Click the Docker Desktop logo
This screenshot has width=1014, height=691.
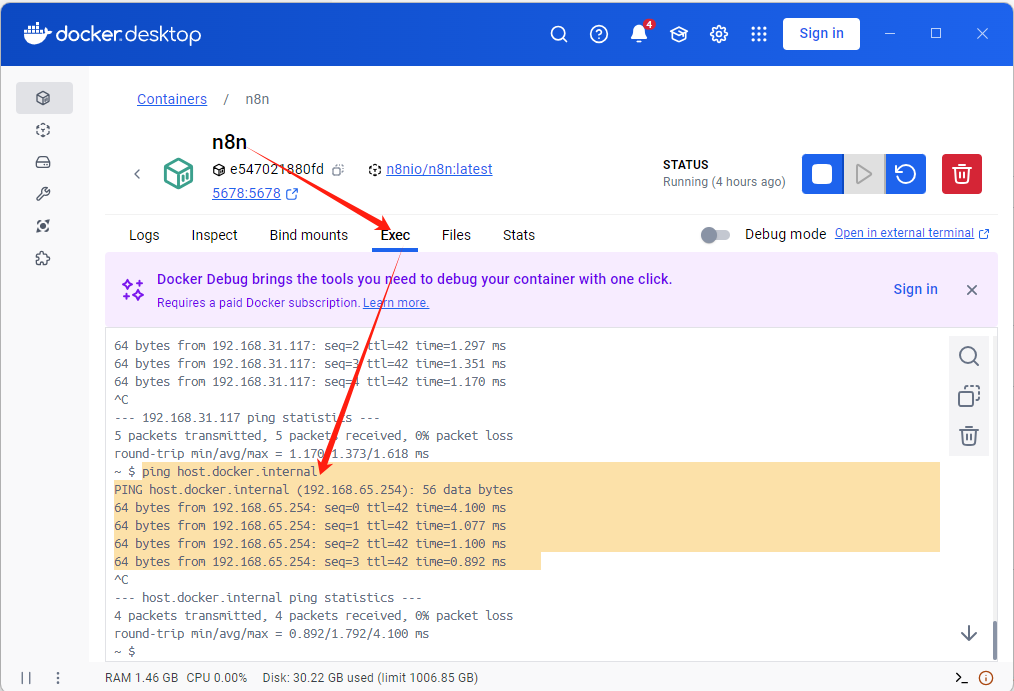(x=113, y=34)
